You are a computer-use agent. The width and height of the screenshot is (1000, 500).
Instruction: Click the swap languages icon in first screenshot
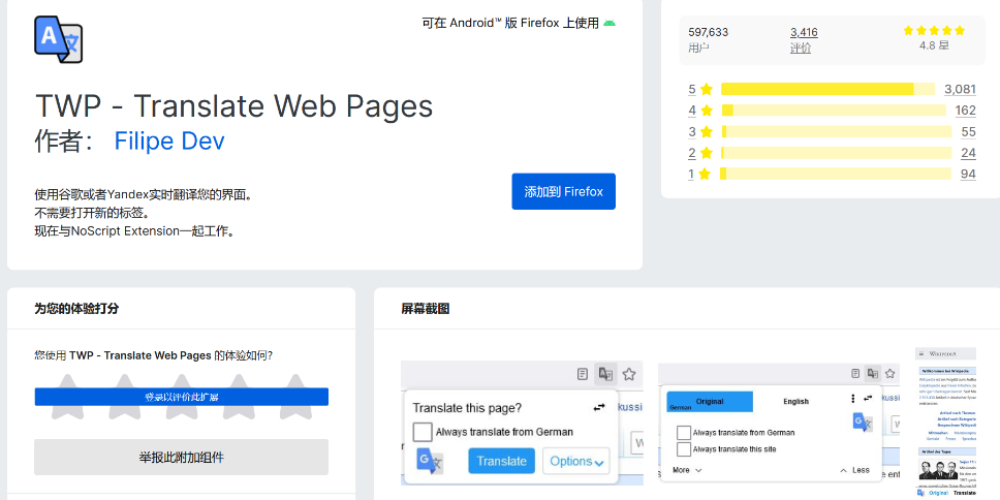(x=599, y=407)
